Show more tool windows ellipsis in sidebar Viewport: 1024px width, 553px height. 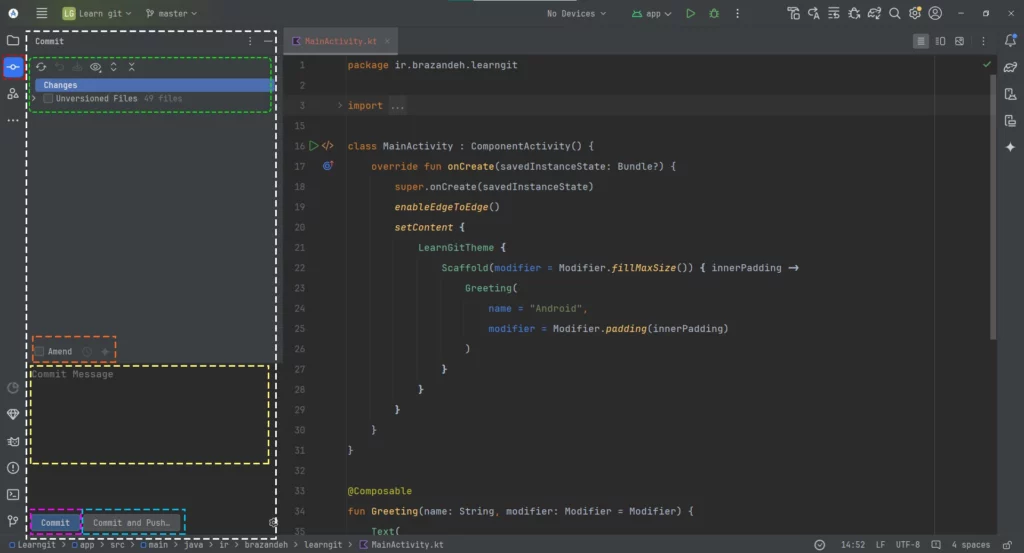click(12, 120)
